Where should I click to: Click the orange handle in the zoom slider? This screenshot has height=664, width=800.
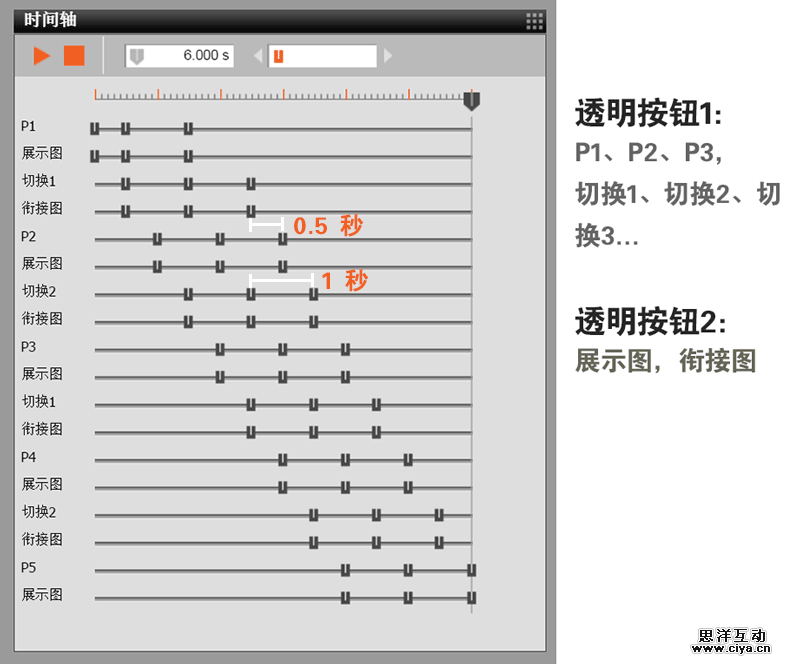coord(278,56)
